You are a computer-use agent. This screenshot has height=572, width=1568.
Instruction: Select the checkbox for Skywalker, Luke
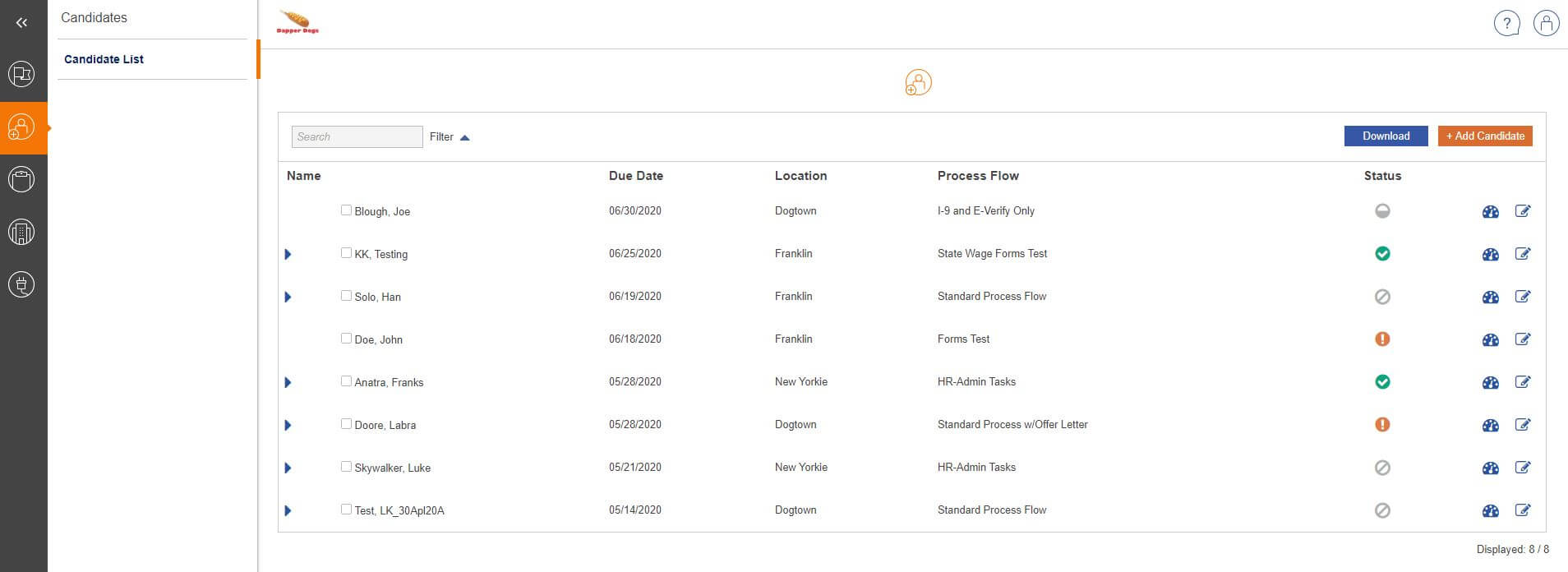[346, 467]
